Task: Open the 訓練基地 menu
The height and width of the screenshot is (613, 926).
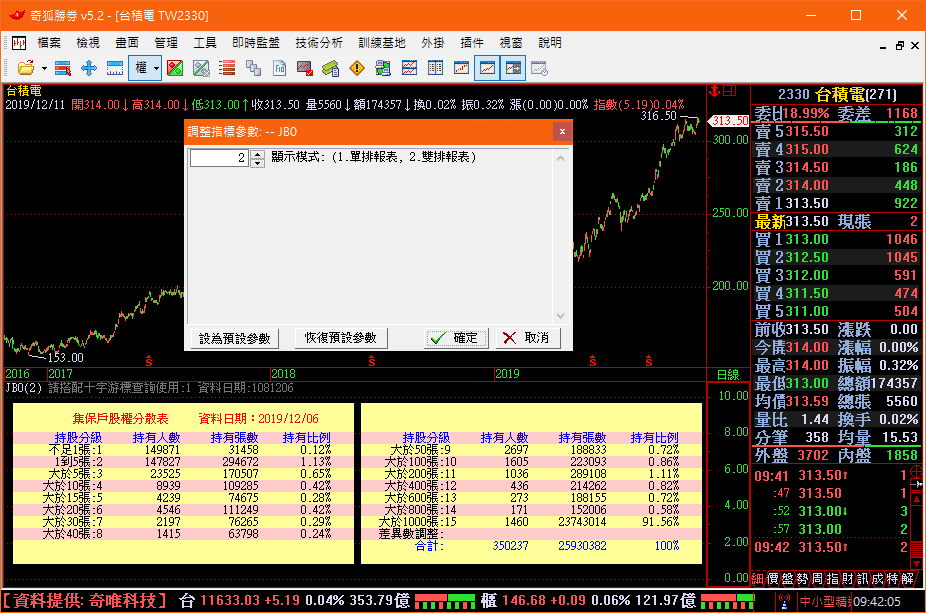Action: tap(382, 43)
